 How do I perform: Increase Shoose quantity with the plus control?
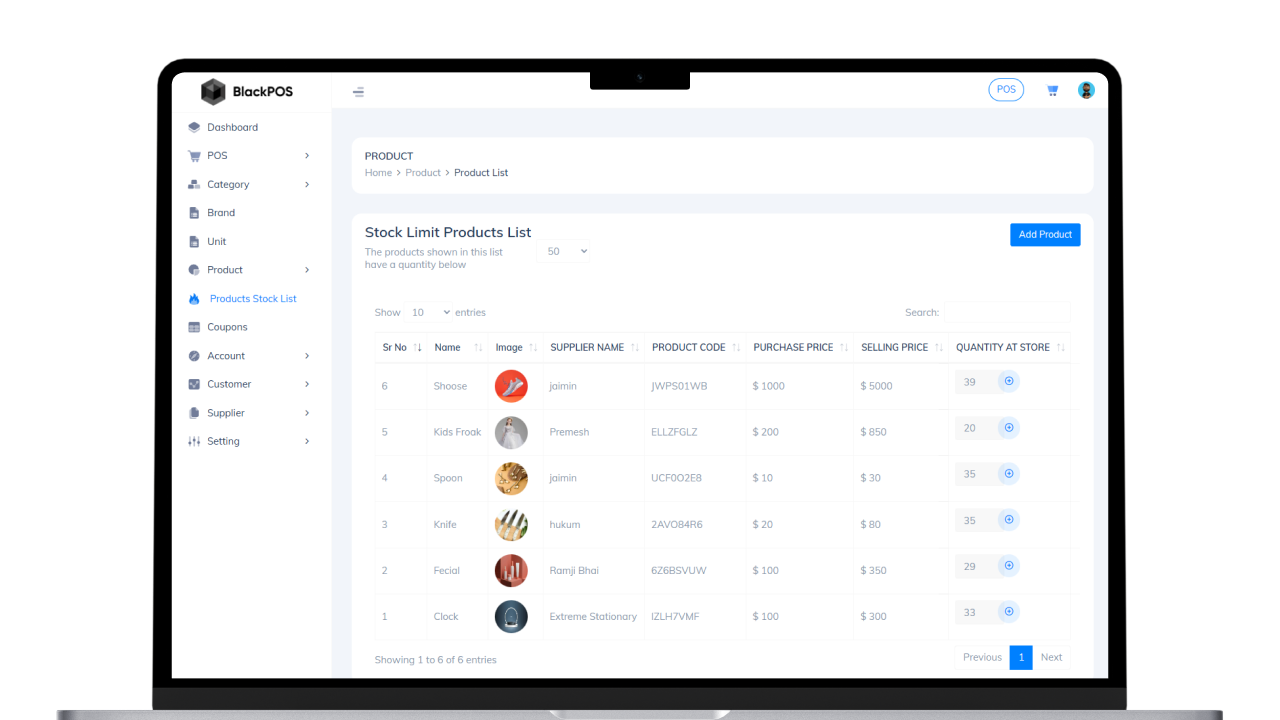1009,381
